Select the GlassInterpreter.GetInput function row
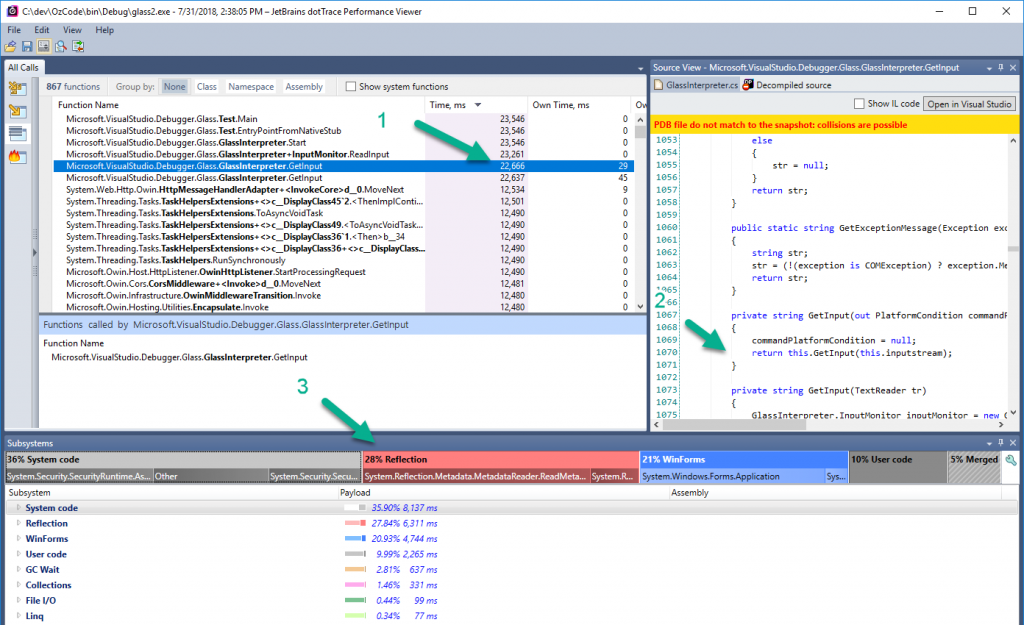1024x625 pixels. (x=200, y=166)
